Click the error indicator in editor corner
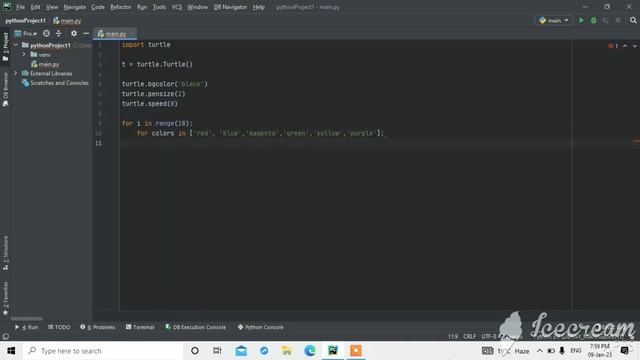This screenshot has width=640, height=360. click(x=613, y=46)
